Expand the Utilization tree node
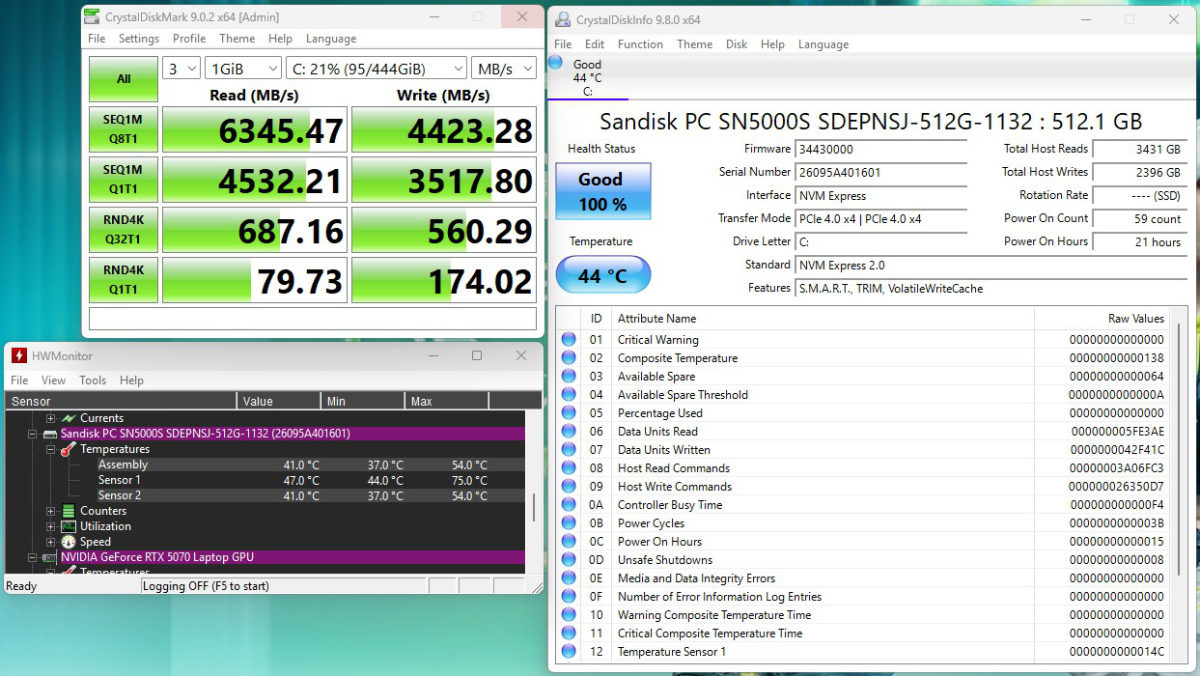1200x676 pixels. coord(50,526)
